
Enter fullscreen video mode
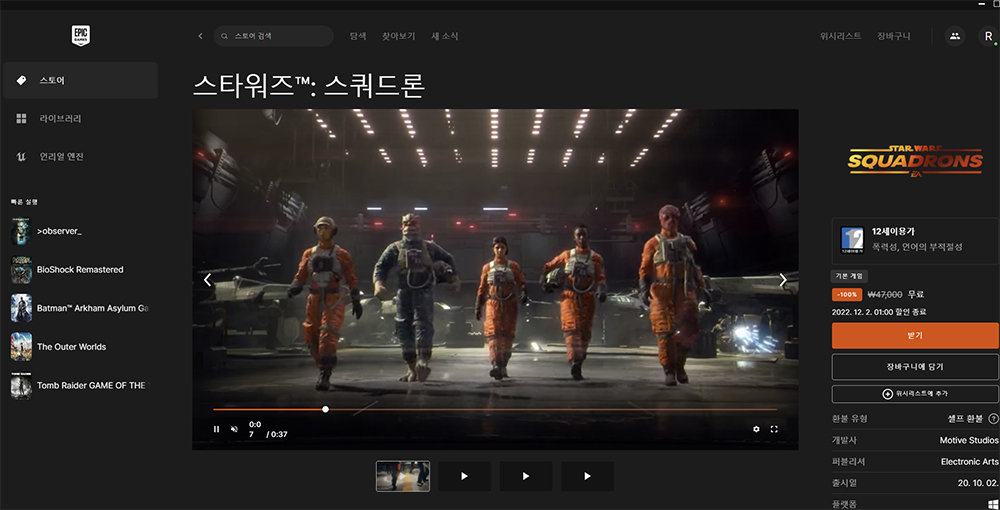tap(774, 429)
